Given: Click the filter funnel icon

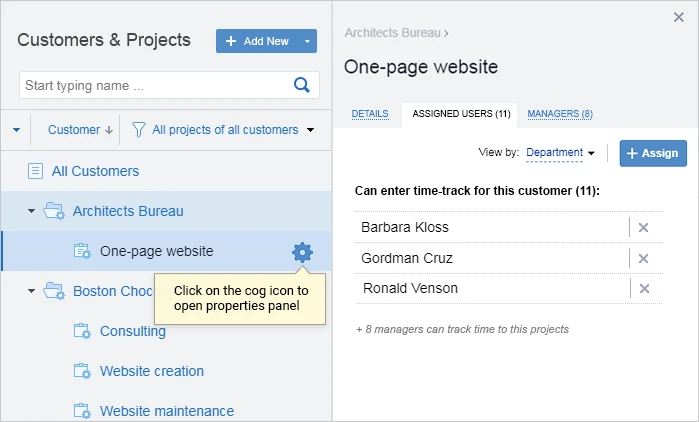Looking at the screenshot, I should [139, 130].
